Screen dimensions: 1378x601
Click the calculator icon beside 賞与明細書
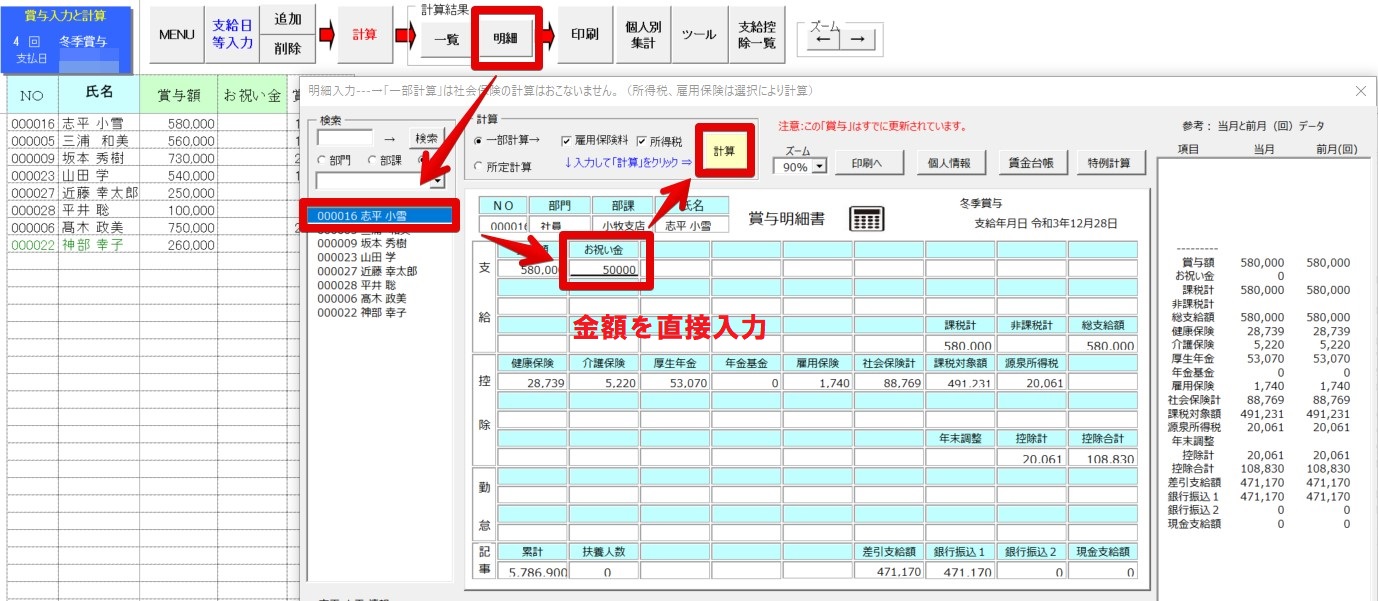[x=866, y=218]
